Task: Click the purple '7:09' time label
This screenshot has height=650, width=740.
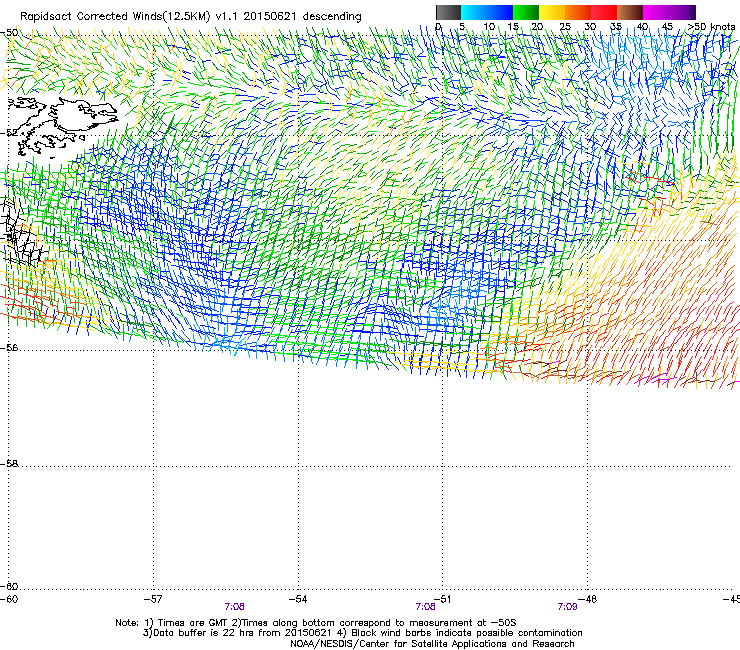Action: coord(567,607)
